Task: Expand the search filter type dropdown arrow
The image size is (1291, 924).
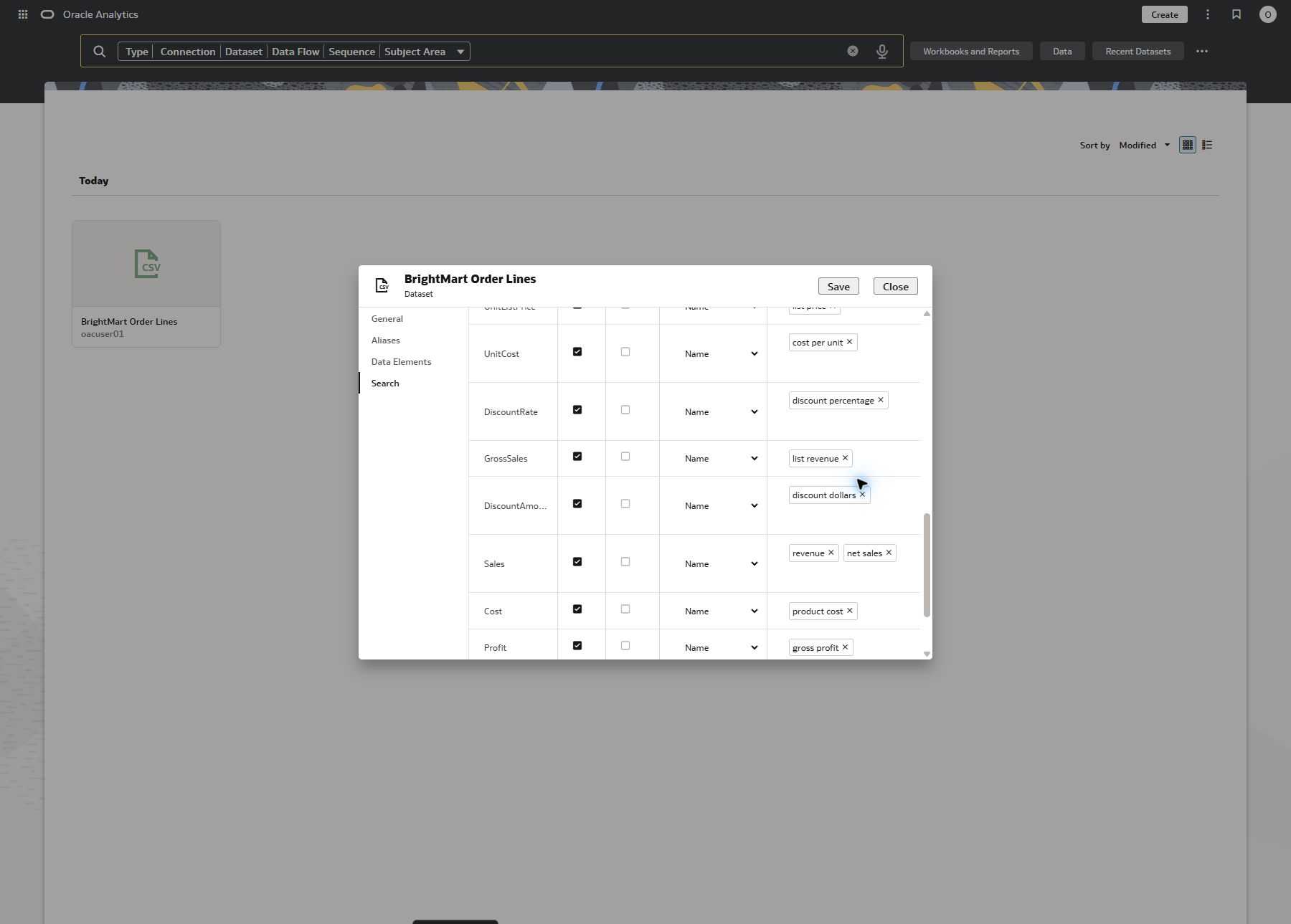Action: 460,52
